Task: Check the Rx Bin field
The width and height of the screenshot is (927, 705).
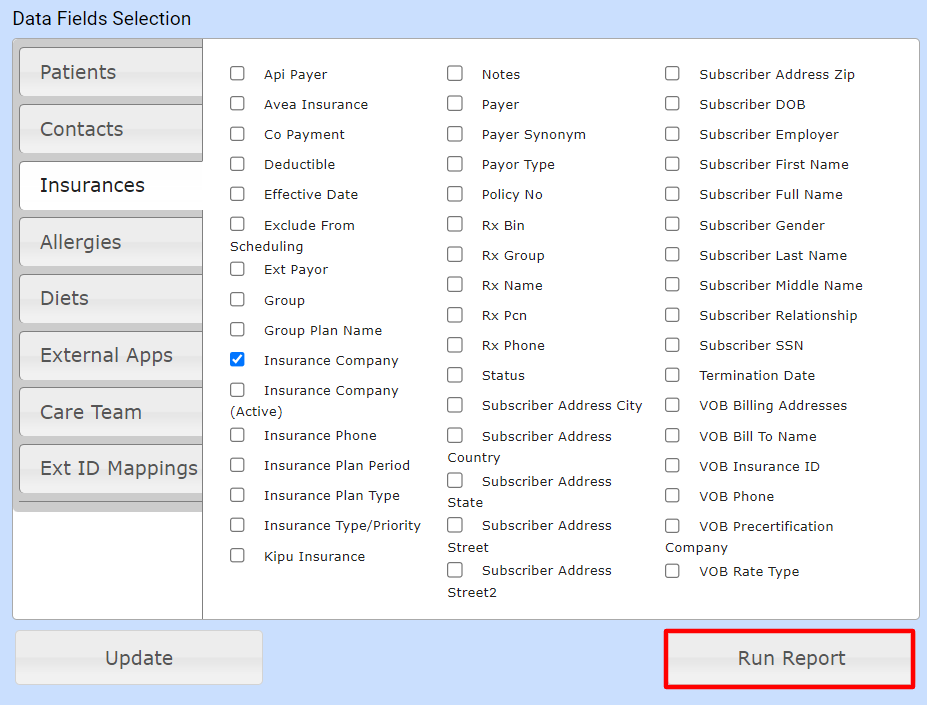Action: 455,224
